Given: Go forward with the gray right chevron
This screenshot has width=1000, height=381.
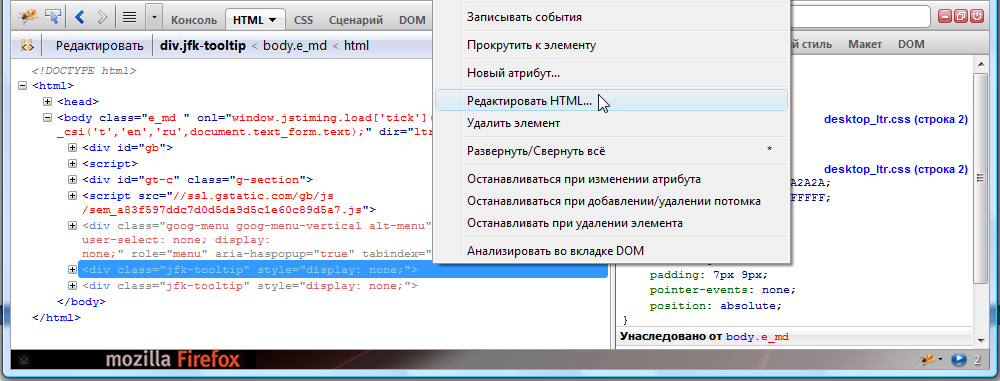Looking at the screenshot, I should [x=102, y=17].
